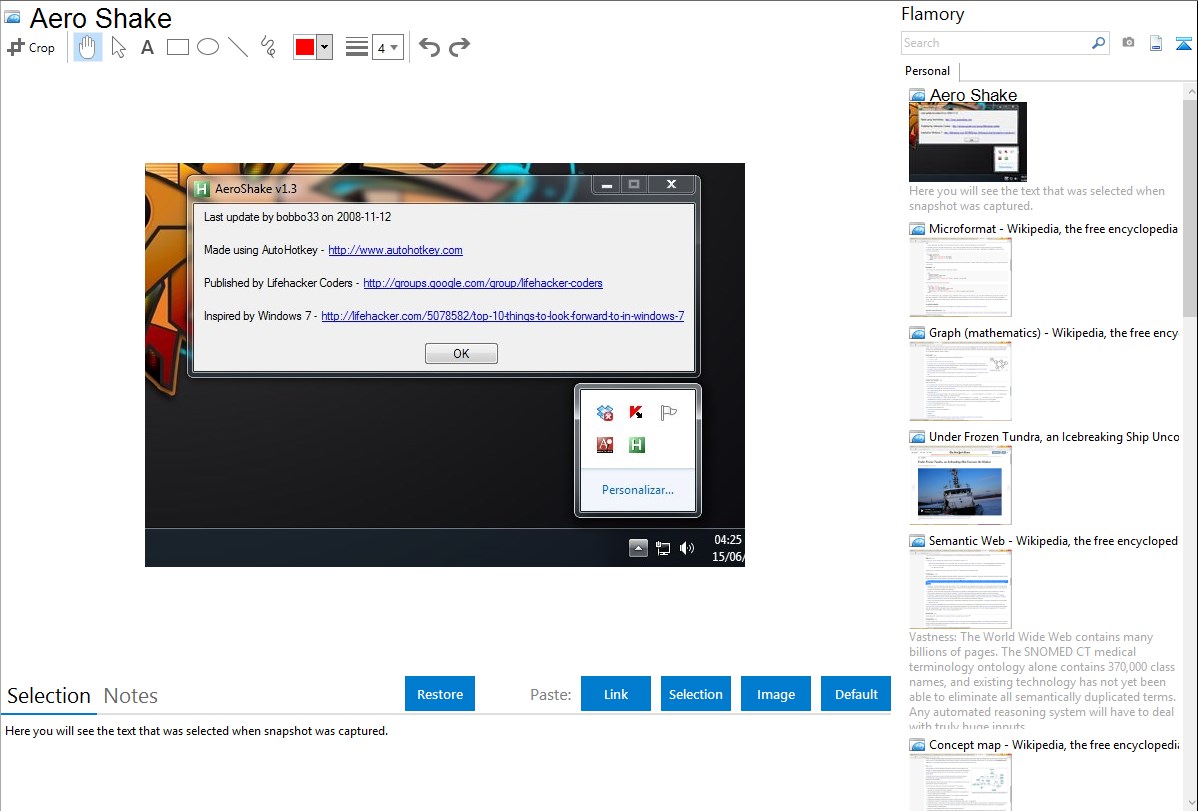
Task: Undo the last edit
Action: (429, 47)
